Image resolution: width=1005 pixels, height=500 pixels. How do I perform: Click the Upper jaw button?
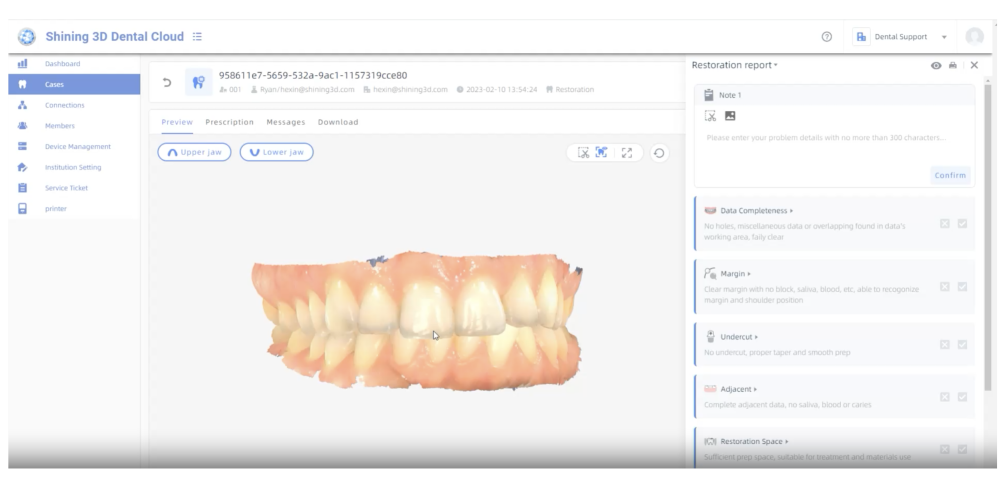[194, 152]
